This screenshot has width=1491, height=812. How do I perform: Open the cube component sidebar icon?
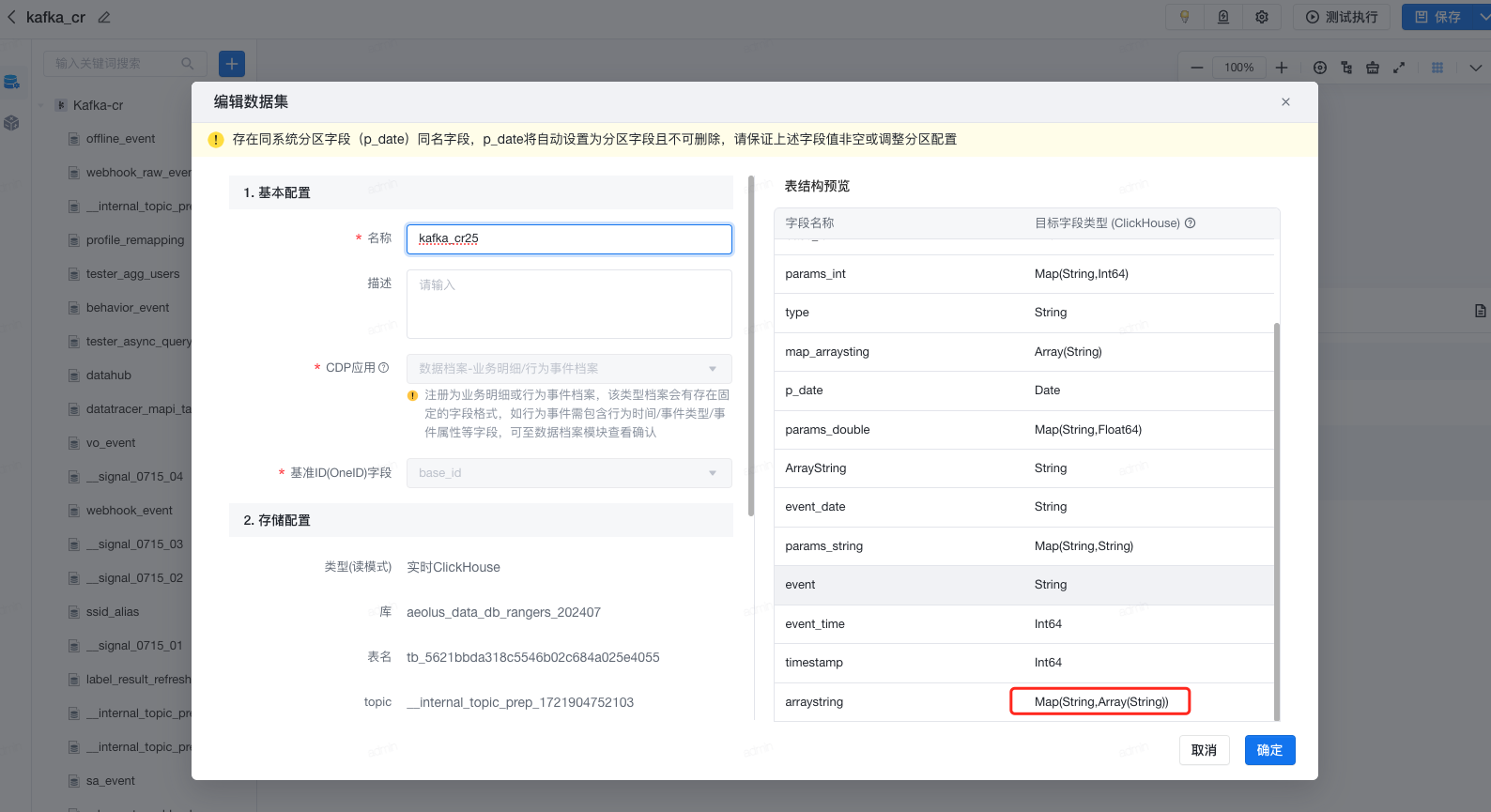coord(11,123)
